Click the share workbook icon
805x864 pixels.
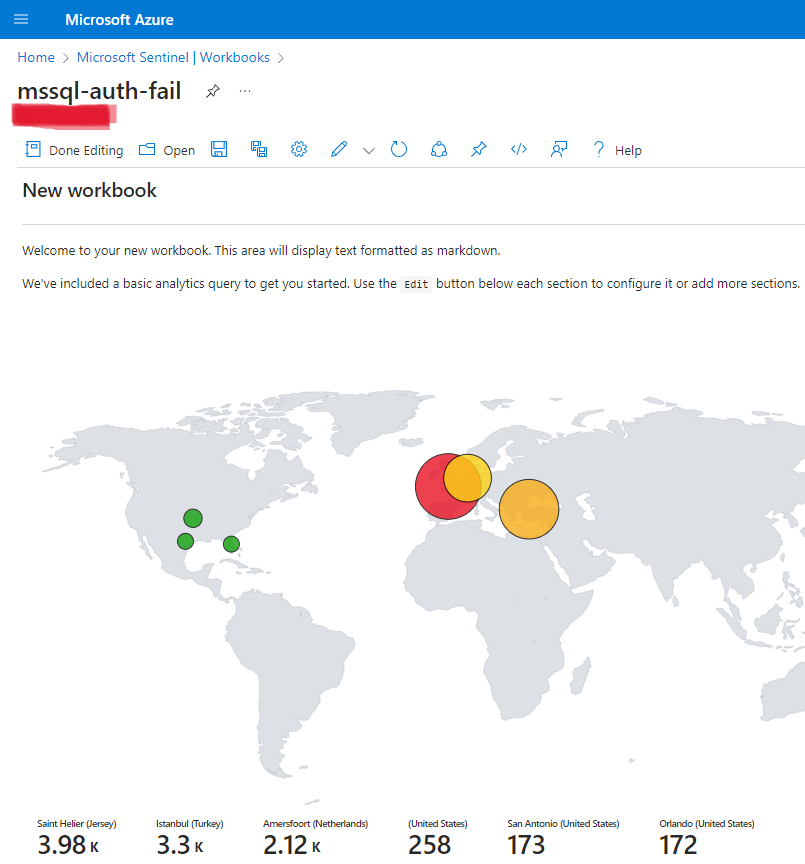439,149
